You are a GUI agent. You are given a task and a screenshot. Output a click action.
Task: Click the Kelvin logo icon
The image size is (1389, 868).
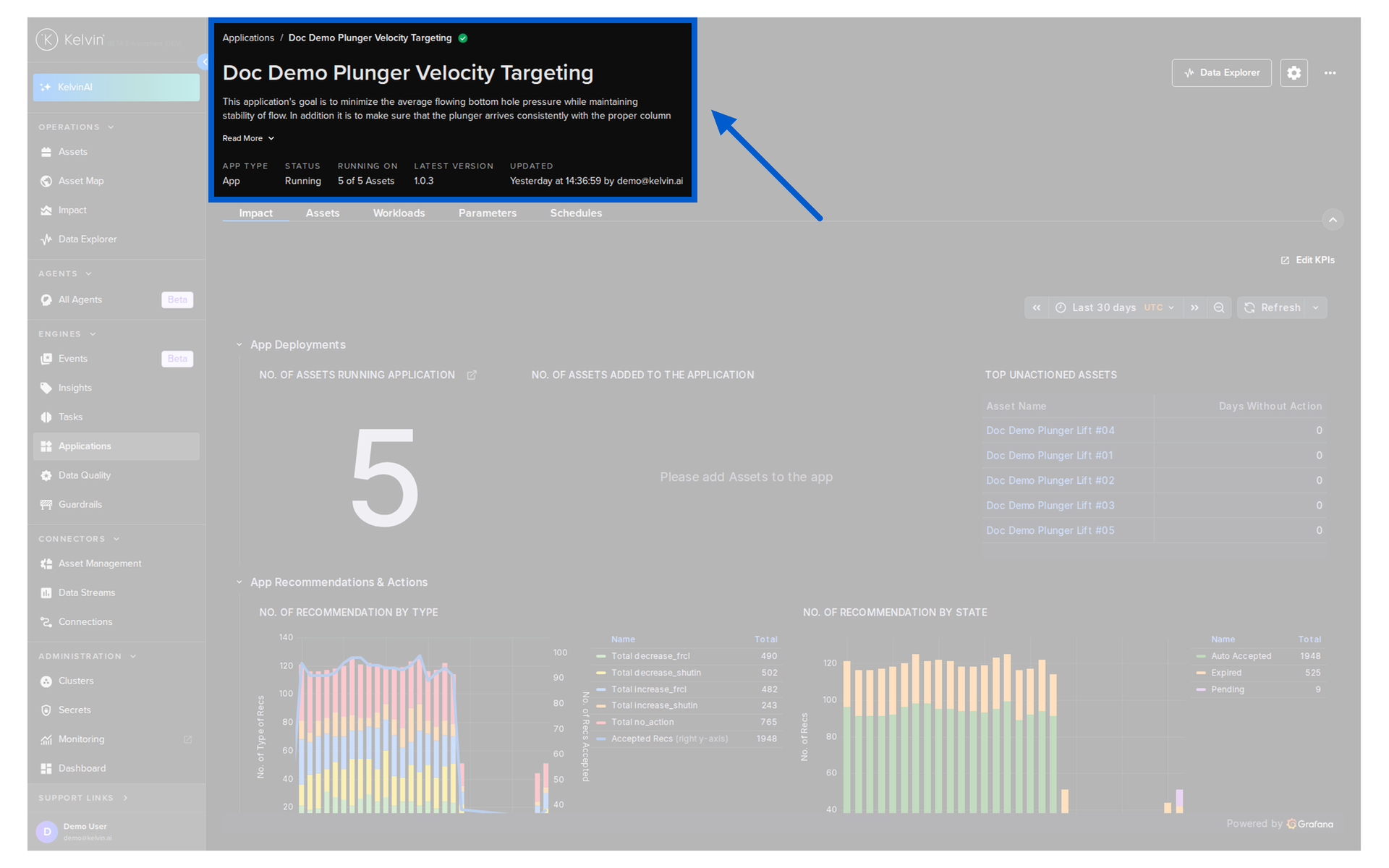[x=47, y=39]
